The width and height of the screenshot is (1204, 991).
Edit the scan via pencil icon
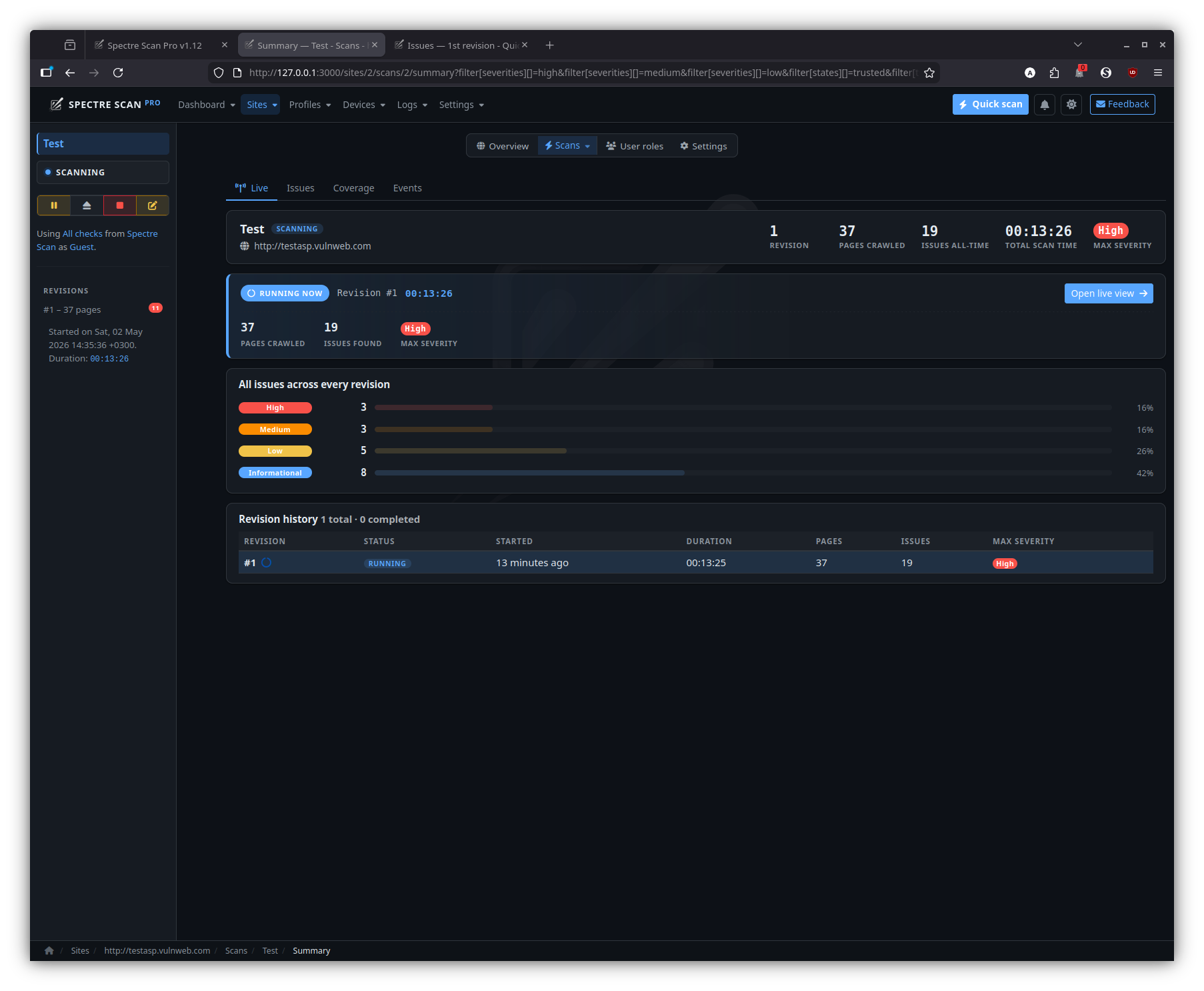[x=153, y=205]
